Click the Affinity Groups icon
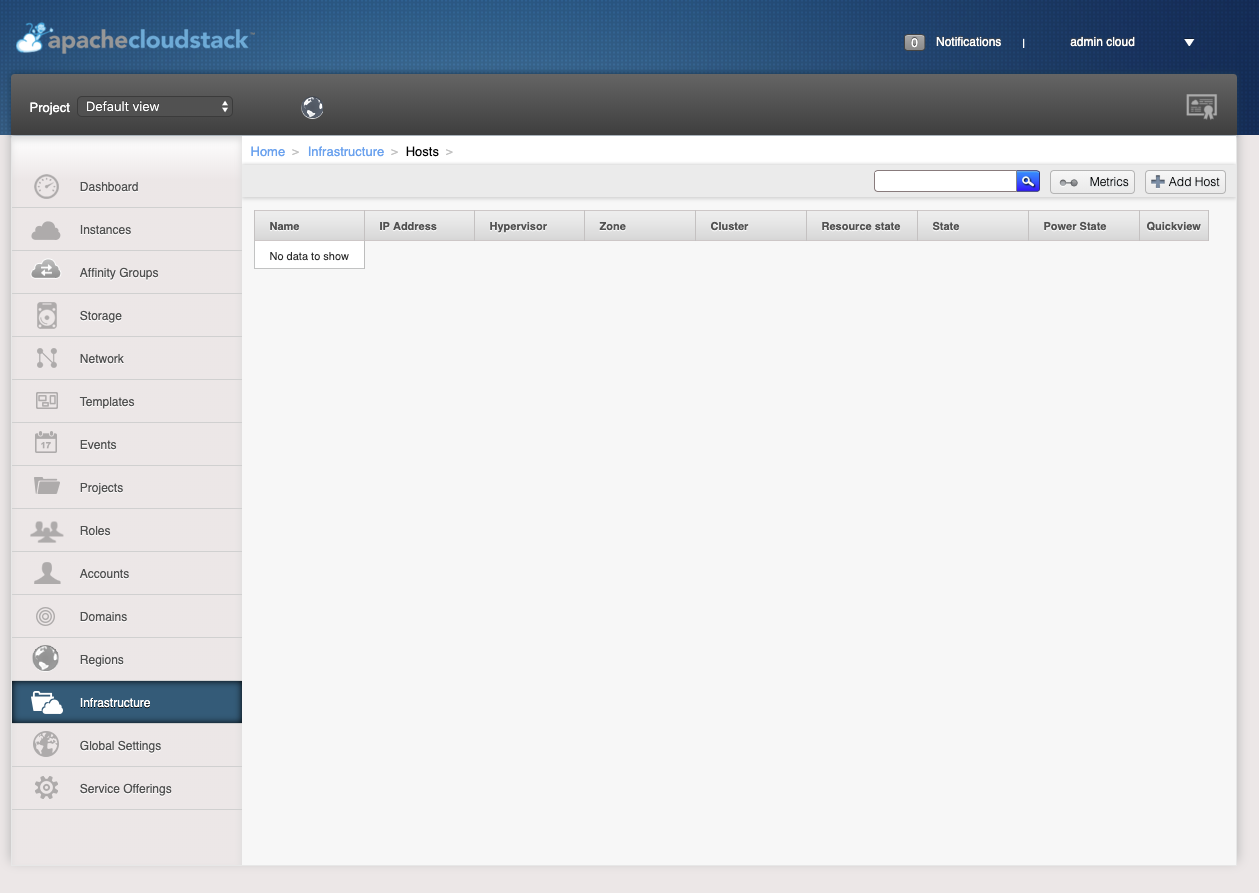1259x893 pixels. pos(46,272)
